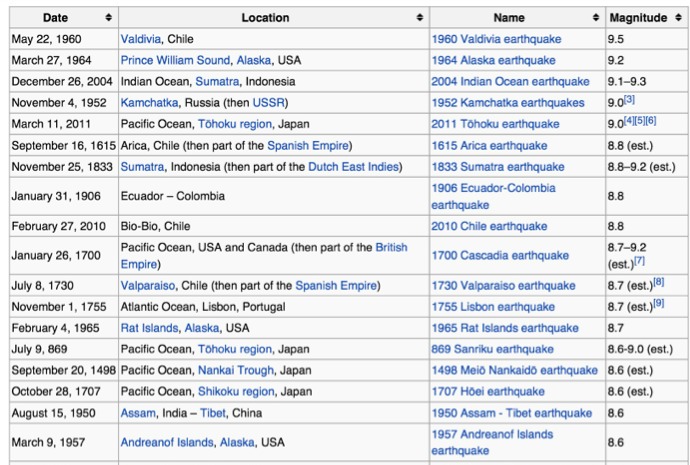
Task: Open the Valparaíso location link
Action: pos(153,285)
